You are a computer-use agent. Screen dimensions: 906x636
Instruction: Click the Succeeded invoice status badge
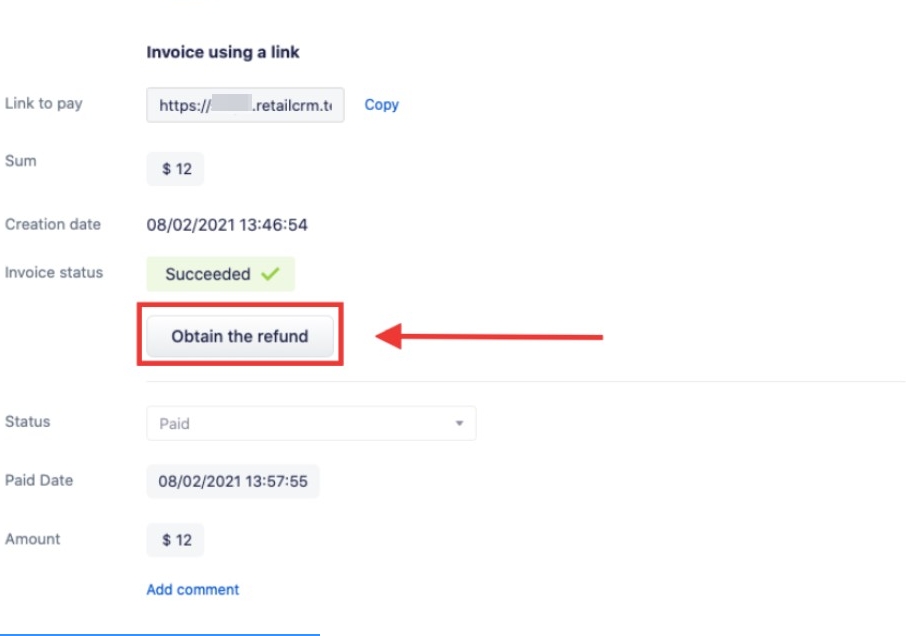(220, 274)
